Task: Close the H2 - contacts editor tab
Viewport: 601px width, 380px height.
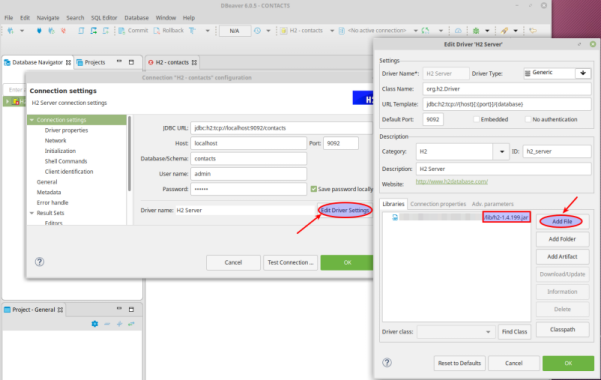Action: click(194, 62)
